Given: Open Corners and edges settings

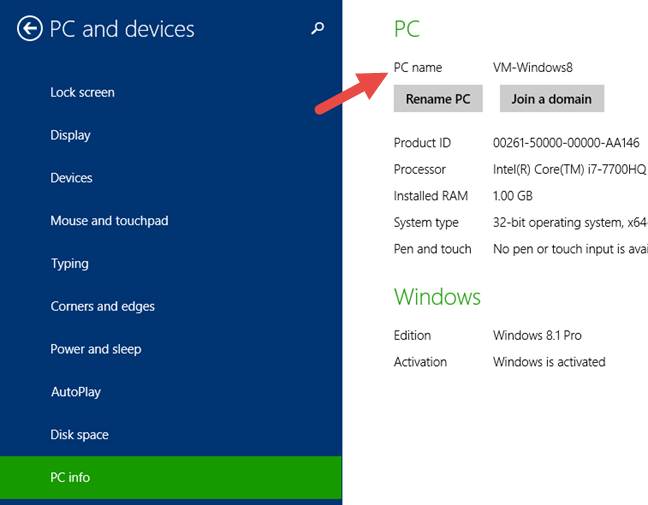Looking at the screenshot, I should pyautogui.click(x=102, y=306).
